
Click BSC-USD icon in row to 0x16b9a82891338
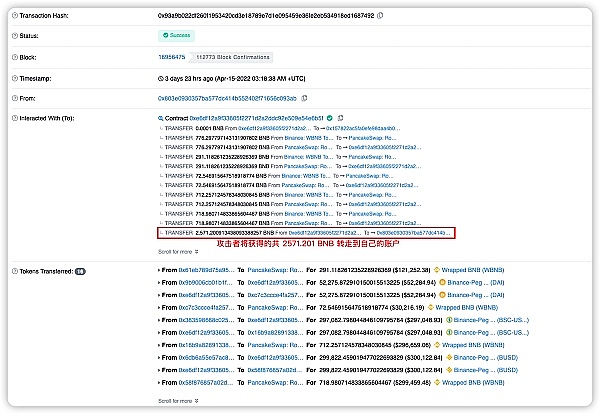pos(449,333)
